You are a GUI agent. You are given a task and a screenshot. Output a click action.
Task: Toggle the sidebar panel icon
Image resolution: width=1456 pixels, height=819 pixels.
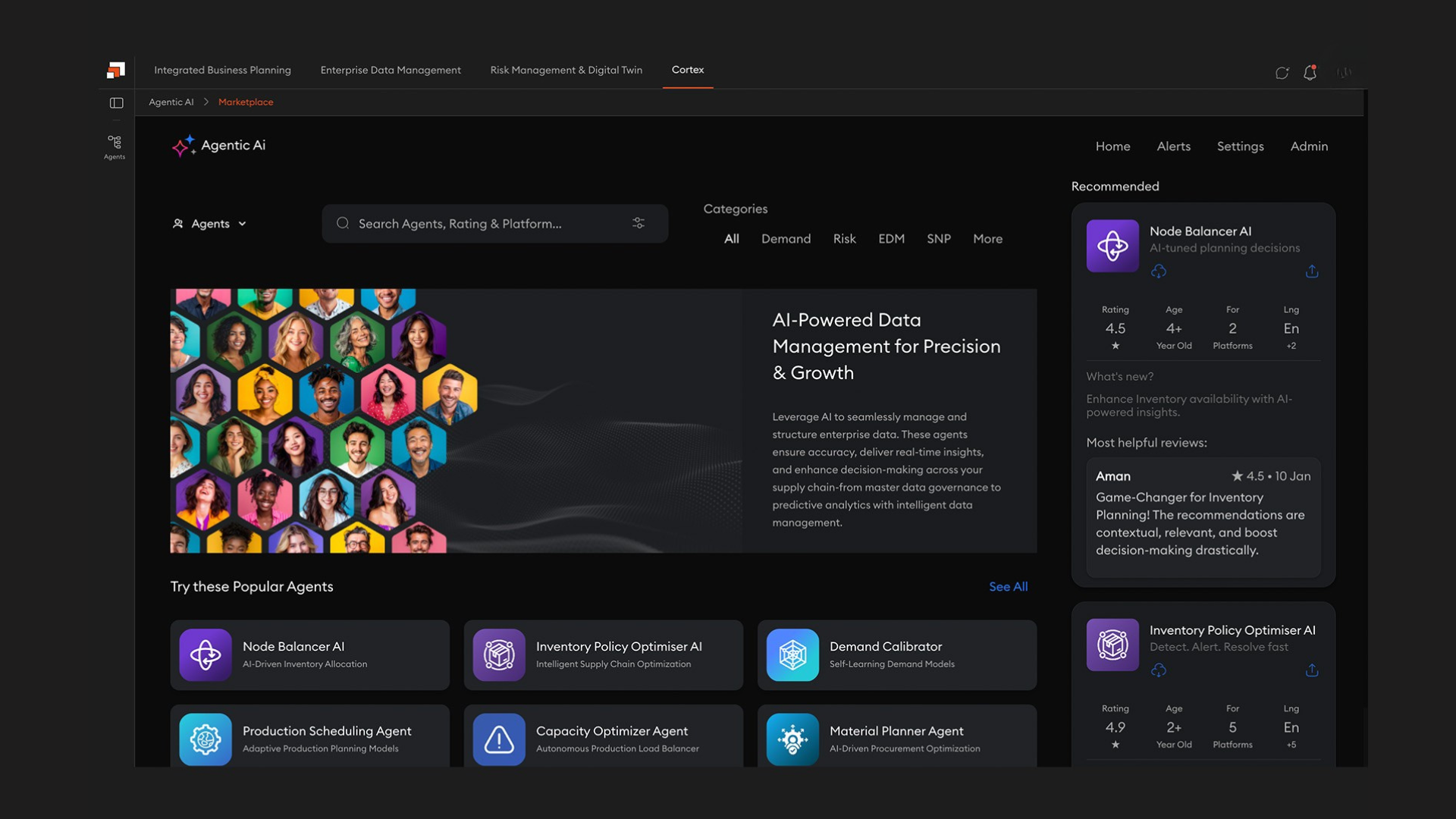pos(117,102)
